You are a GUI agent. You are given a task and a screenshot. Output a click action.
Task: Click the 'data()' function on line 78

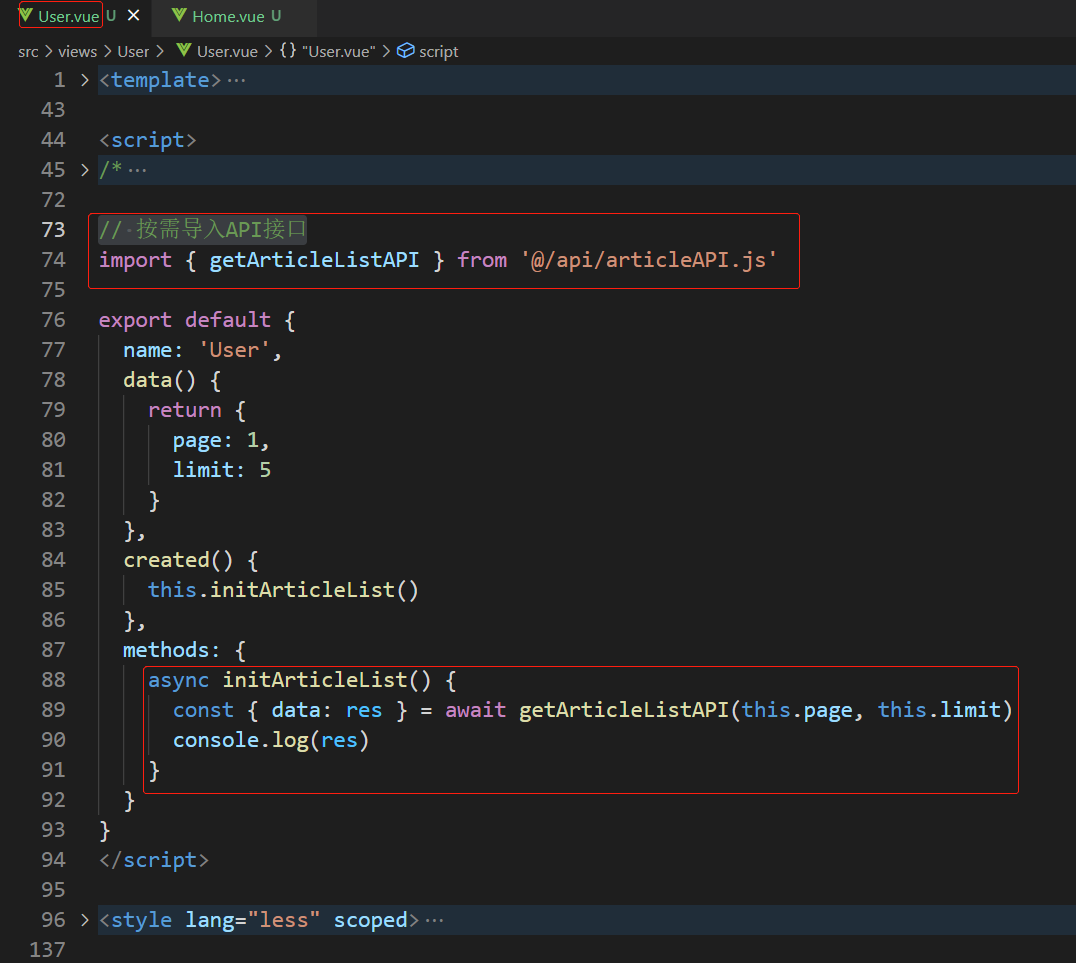159,380
